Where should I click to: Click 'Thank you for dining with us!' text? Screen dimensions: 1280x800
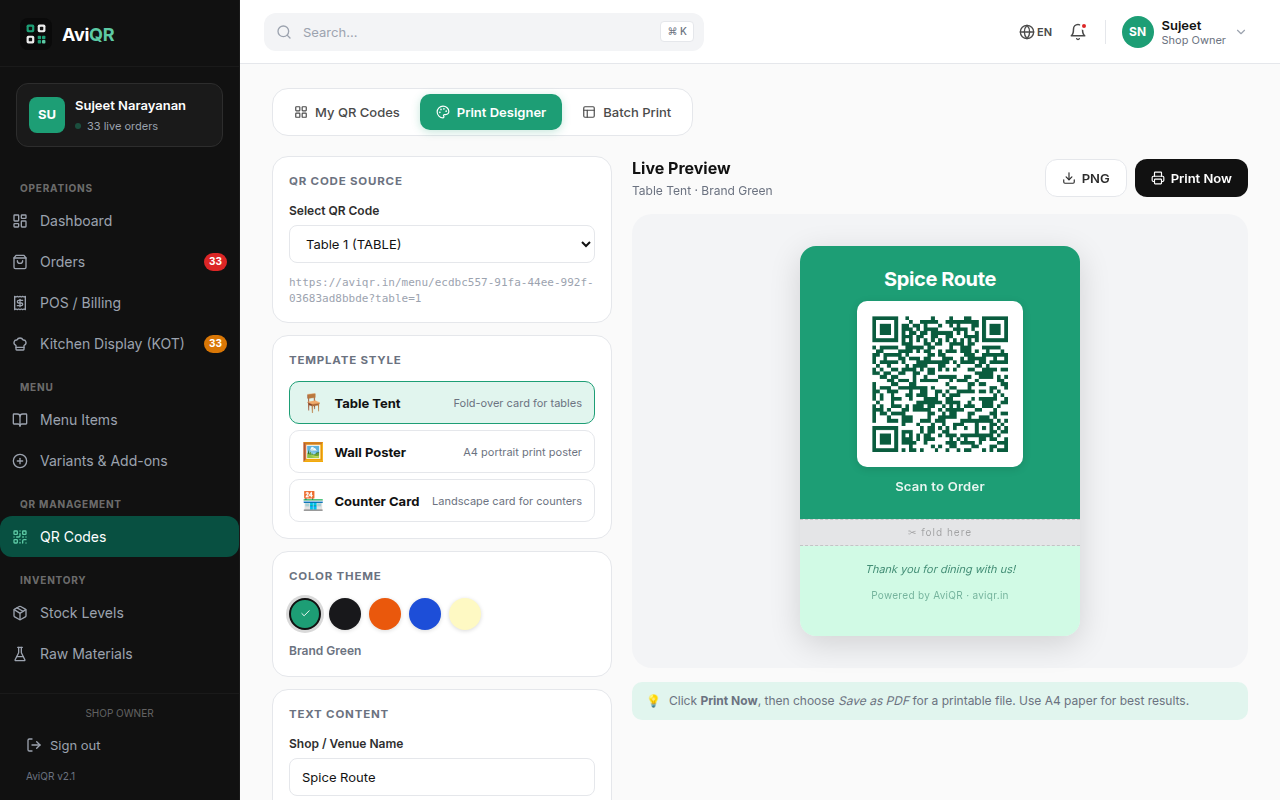click(x=940, y=569)
